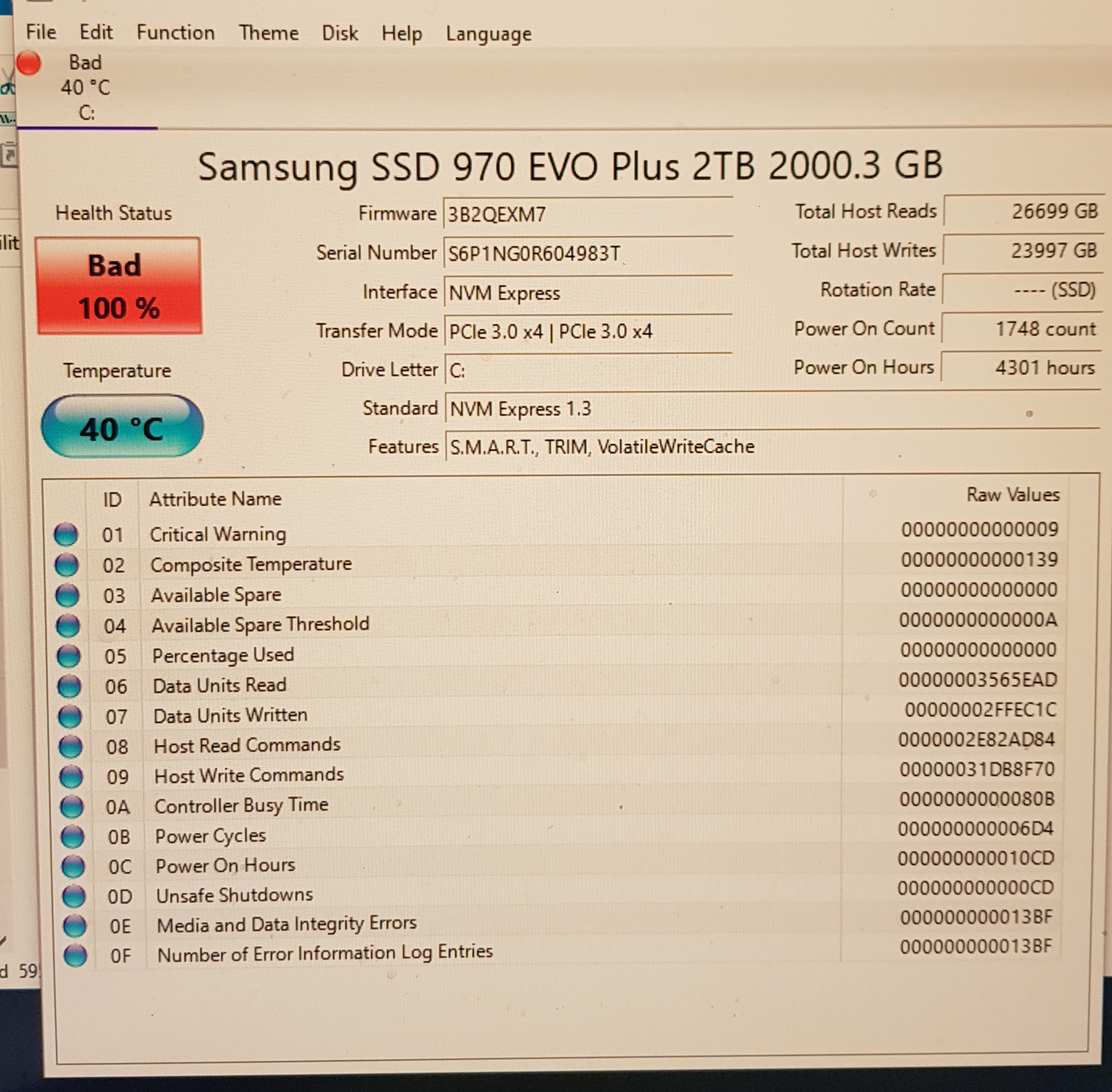Click status orb for Host Read Commands row
Viewport: 1112px width, 1092px height.
[x=70, y=747]
